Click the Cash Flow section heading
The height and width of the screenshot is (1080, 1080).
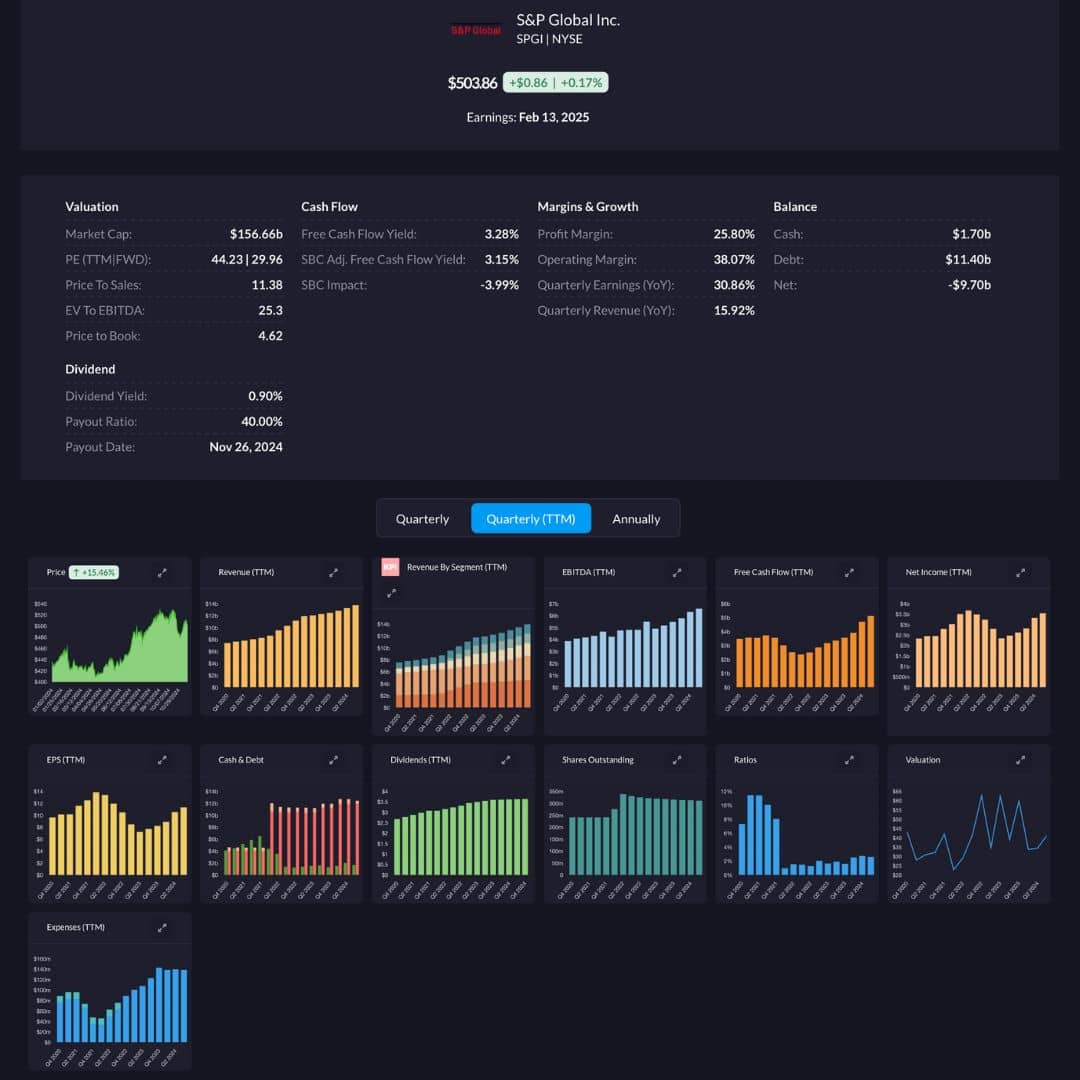click(329, 207)
